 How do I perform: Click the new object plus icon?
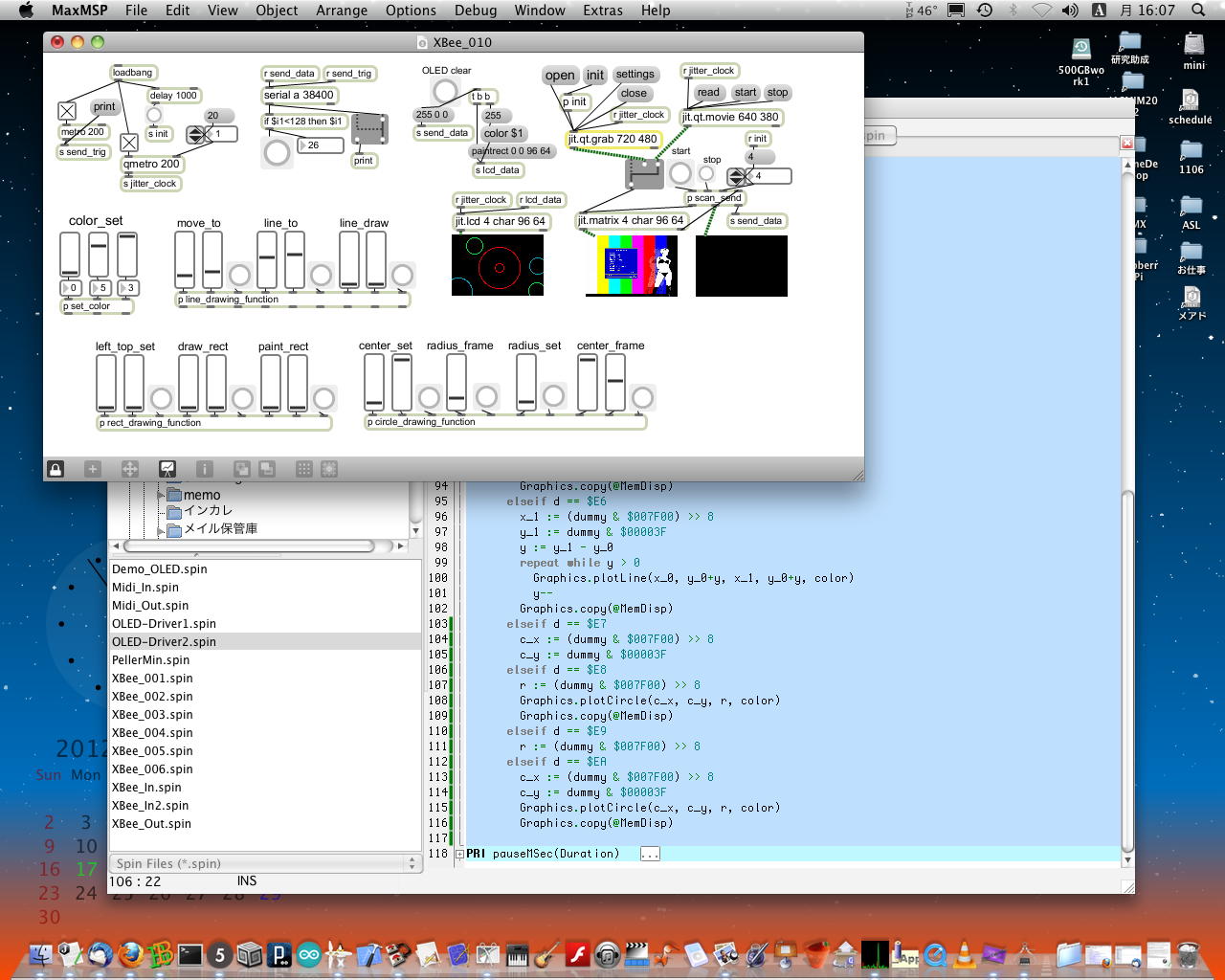(x=93, y=469)
